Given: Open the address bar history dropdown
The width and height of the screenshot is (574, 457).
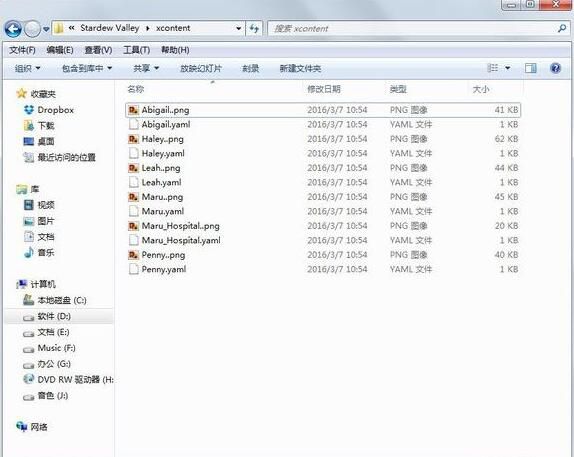Looking at the screenshot, I should [239, 28].
